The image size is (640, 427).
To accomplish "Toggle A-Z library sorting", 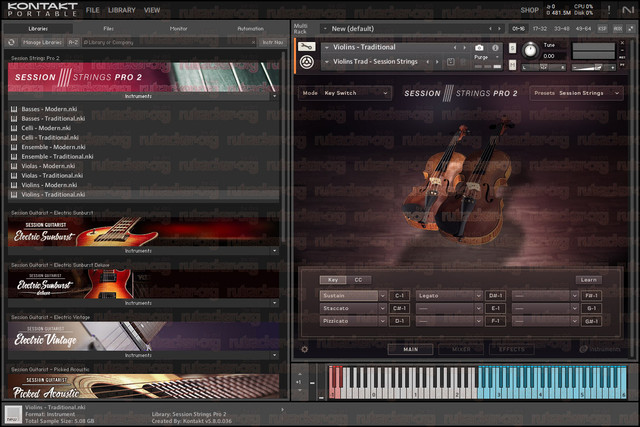I will tap(73, 42).
